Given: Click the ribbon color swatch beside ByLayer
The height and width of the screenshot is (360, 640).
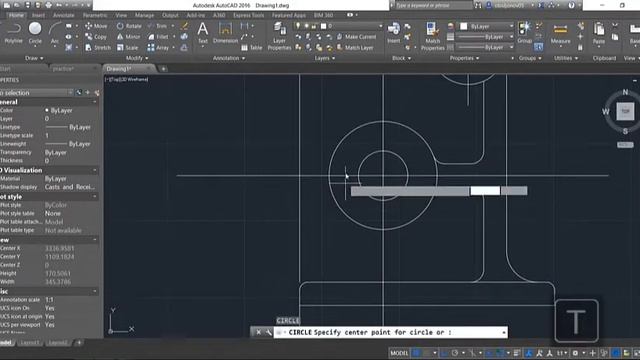Looking at the screenshot, I should click(464, 26).
